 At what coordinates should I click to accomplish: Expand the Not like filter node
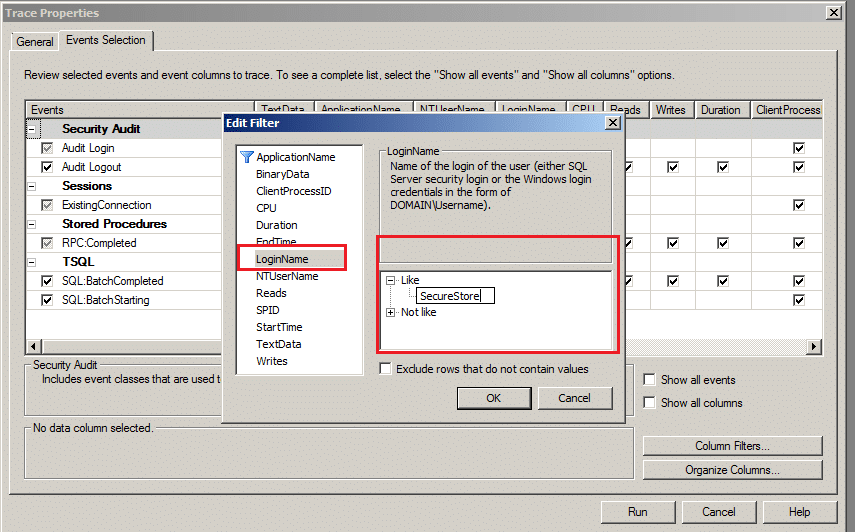(390, 312)
